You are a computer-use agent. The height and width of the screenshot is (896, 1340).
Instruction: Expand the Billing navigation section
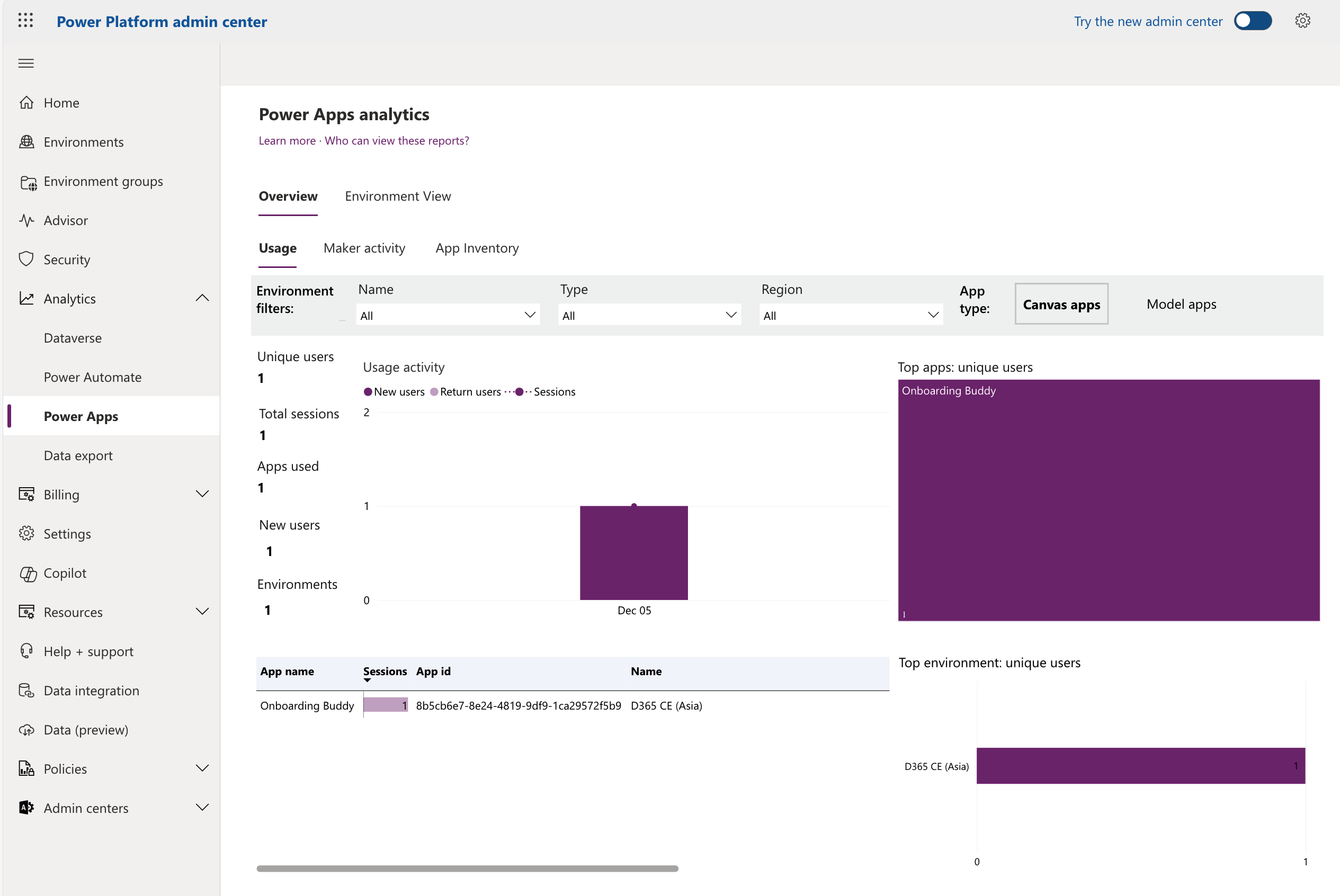click(x=202, y=494)
